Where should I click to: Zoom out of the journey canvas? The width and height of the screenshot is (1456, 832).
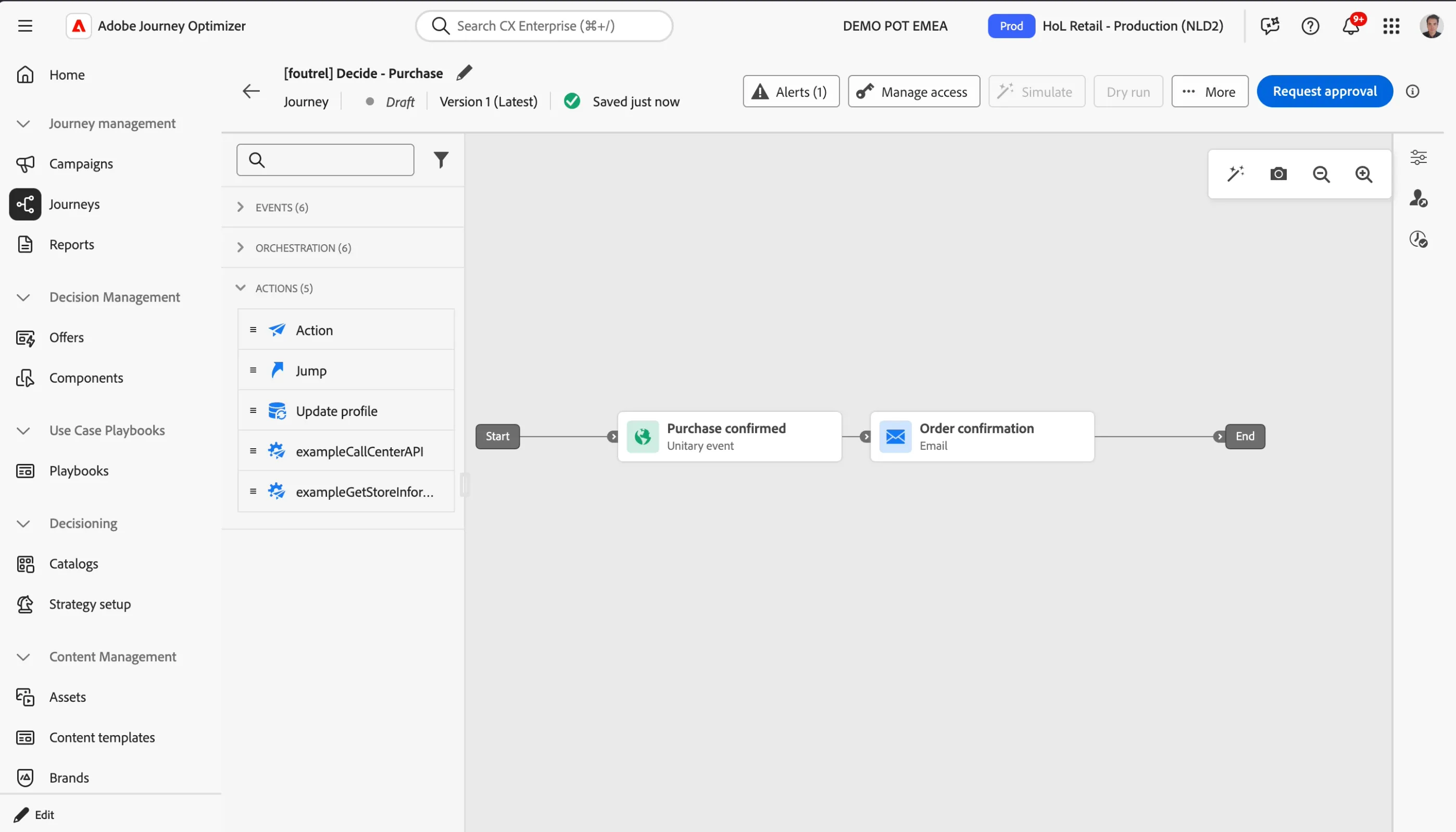(x=1321, y=174)
